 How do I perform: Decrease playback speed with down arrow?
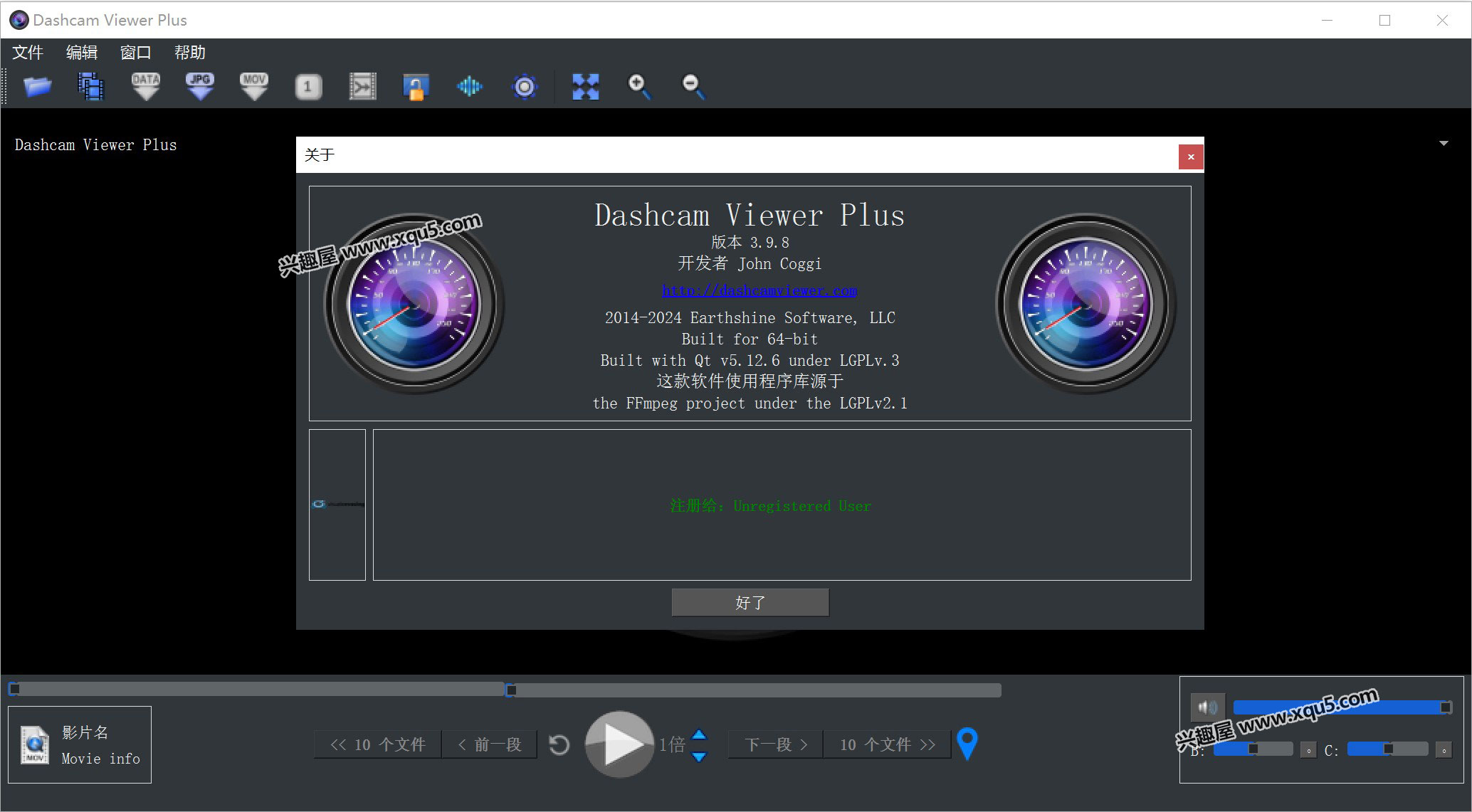(x=700, y=756)
